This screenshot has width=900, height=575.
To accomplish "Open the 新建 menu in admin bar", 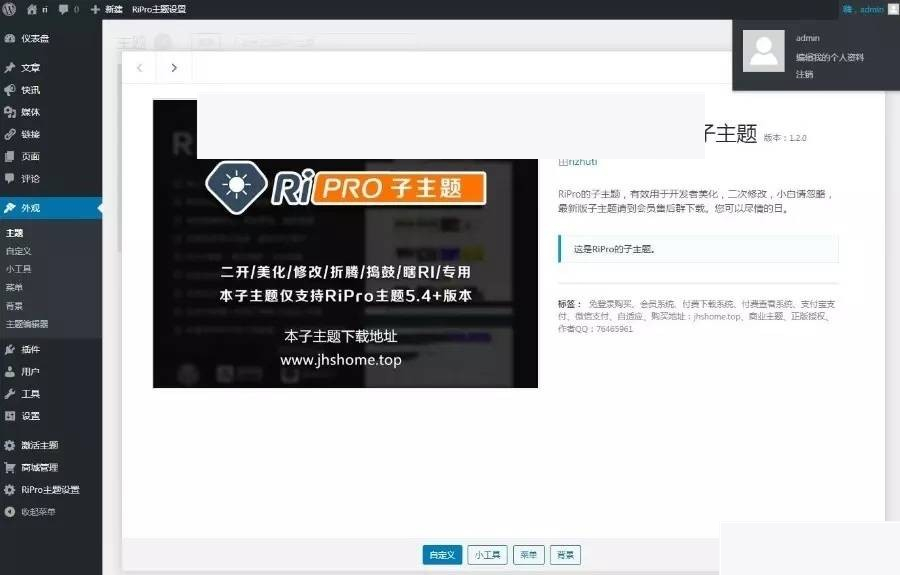I will point(107,9).
